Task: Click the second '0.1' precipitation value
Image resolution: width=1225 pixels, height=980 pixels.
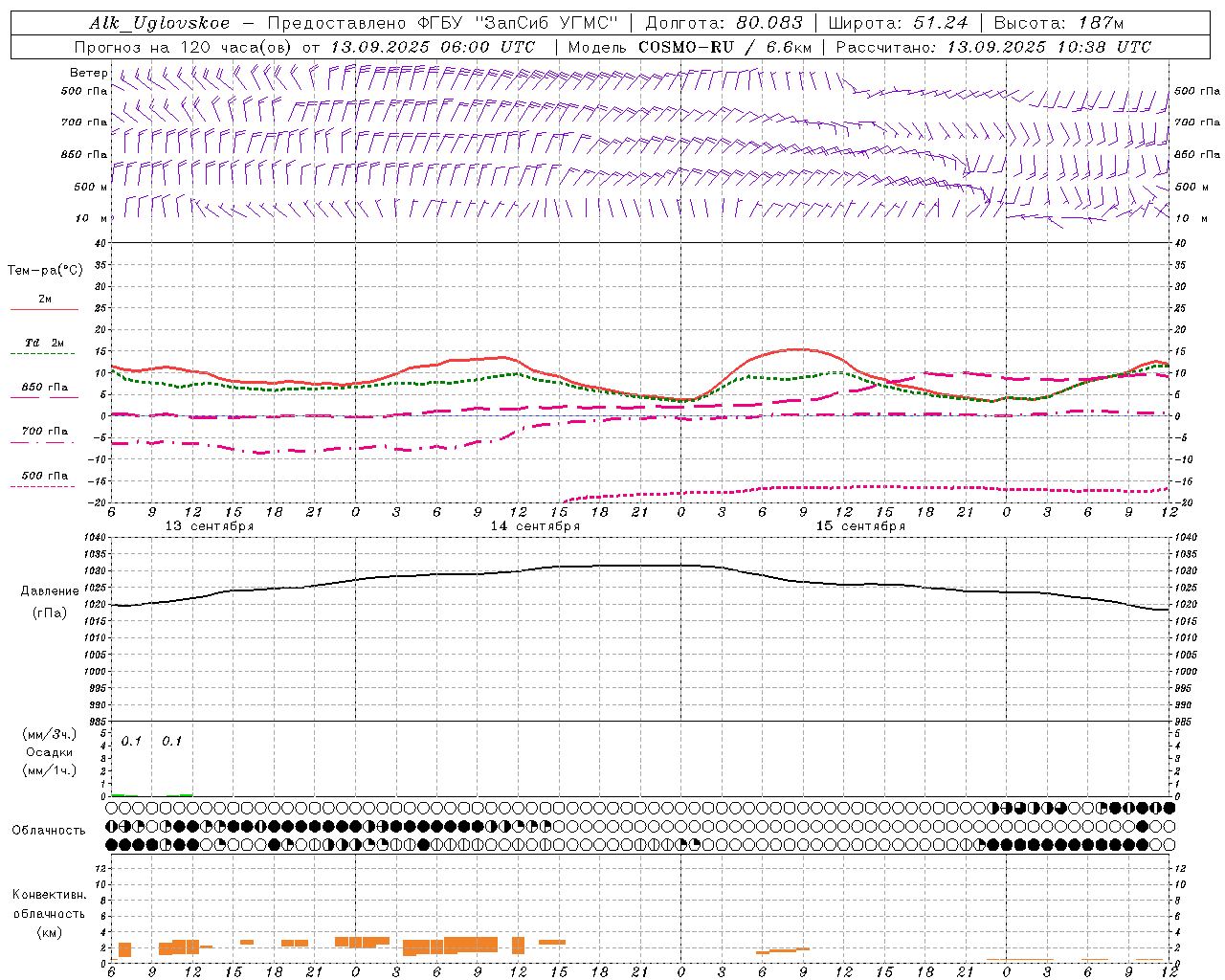Action: 171,742
